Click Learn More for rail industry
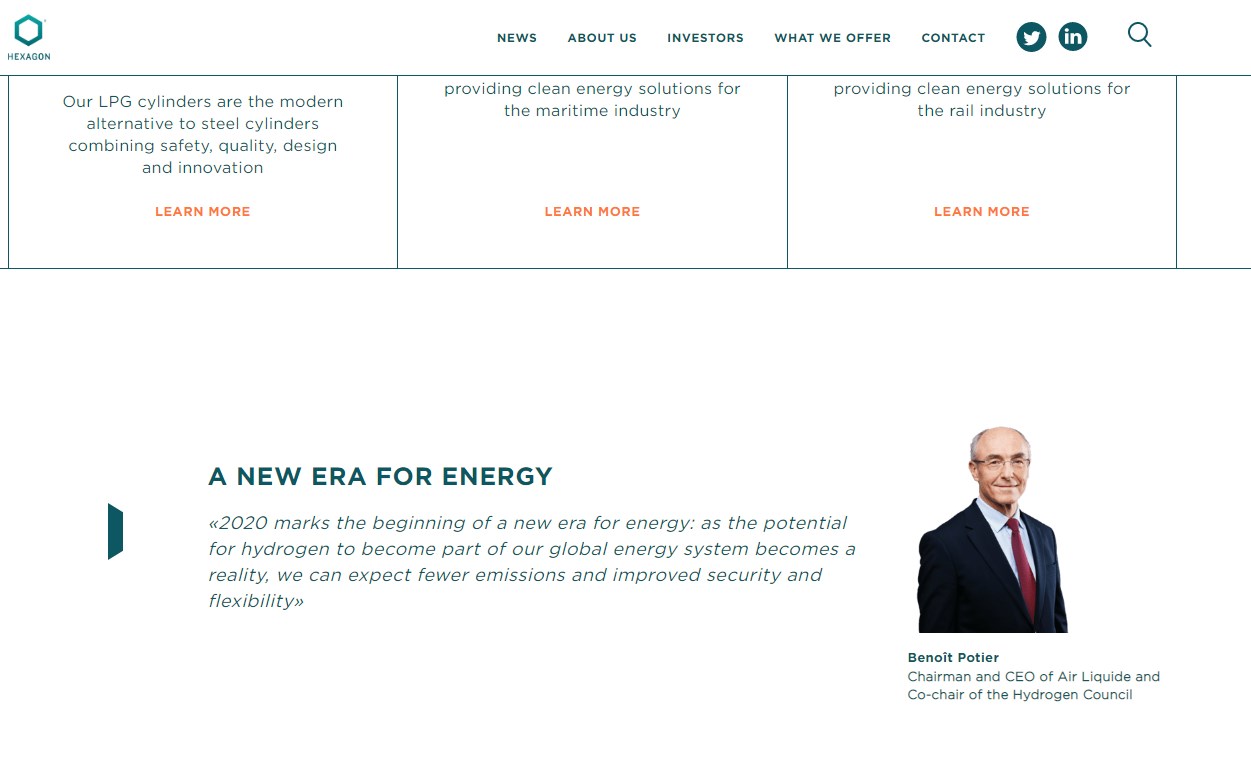The image size is (1251, 776). click(x=981, y=212)
